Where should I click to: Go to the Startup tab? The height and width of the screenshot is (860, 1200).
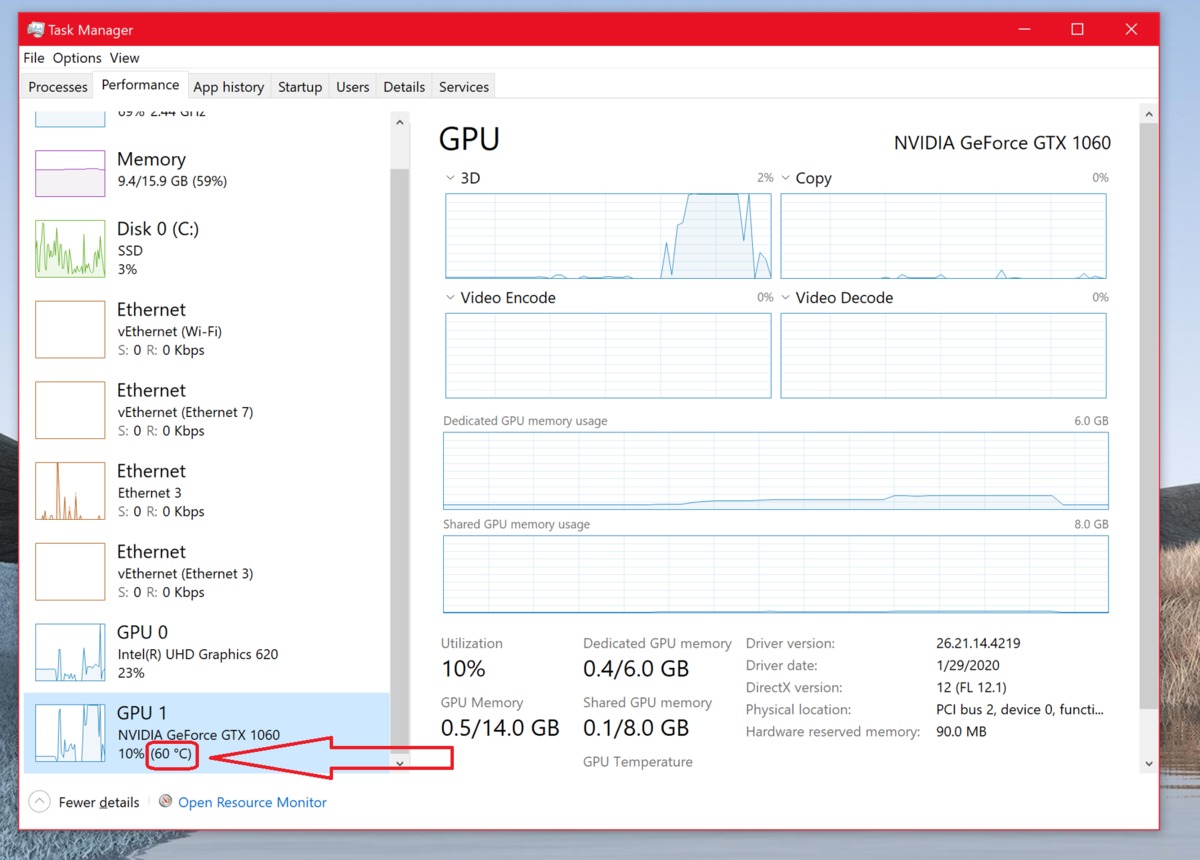(x=300, y=87)
